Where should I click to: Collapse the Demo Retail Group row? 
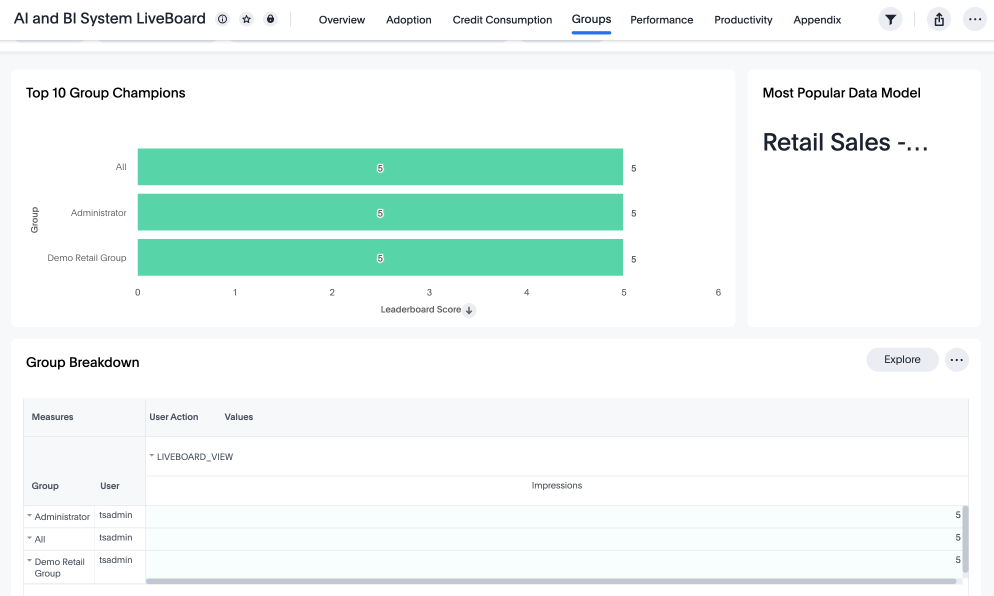tap(30, 561)
